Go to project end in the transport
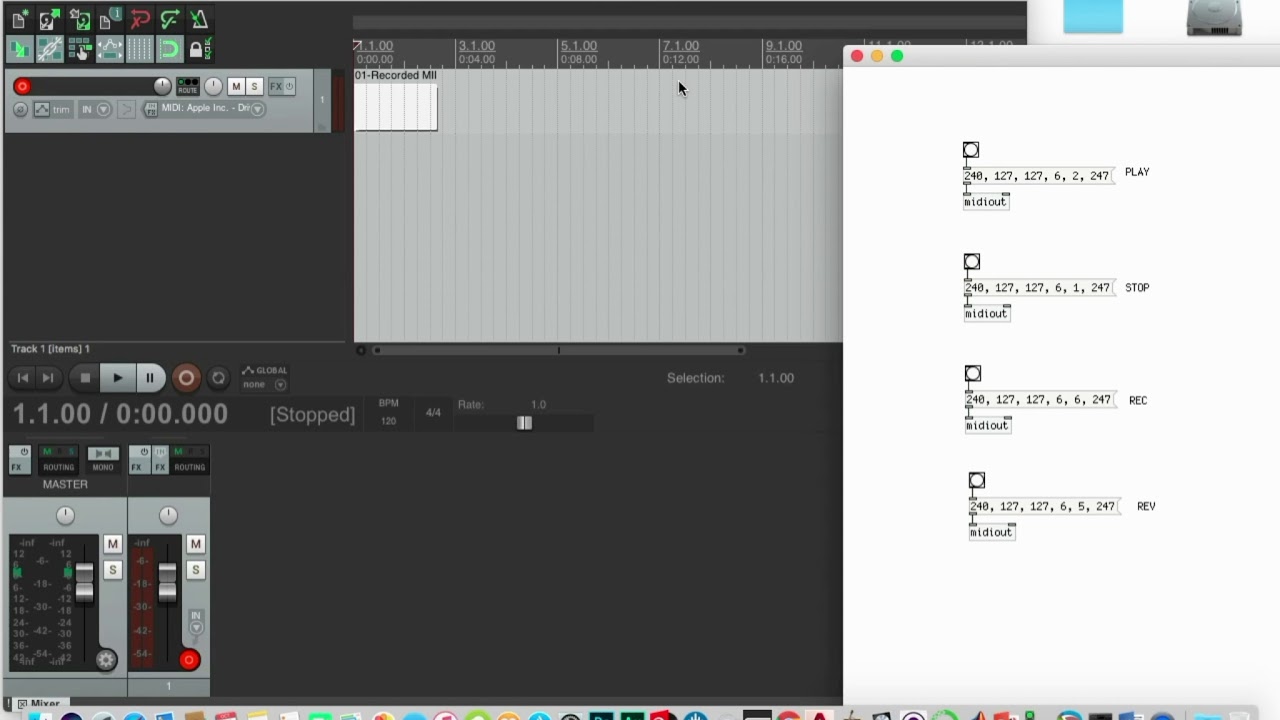Image resolution: width=1280 pixels, height=720 pixels. coord(47,378)
